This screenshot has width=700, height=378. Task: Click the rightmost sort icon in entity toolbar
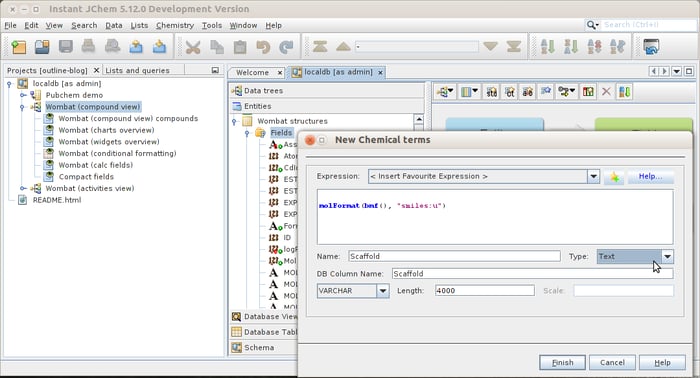click(624, 92)
